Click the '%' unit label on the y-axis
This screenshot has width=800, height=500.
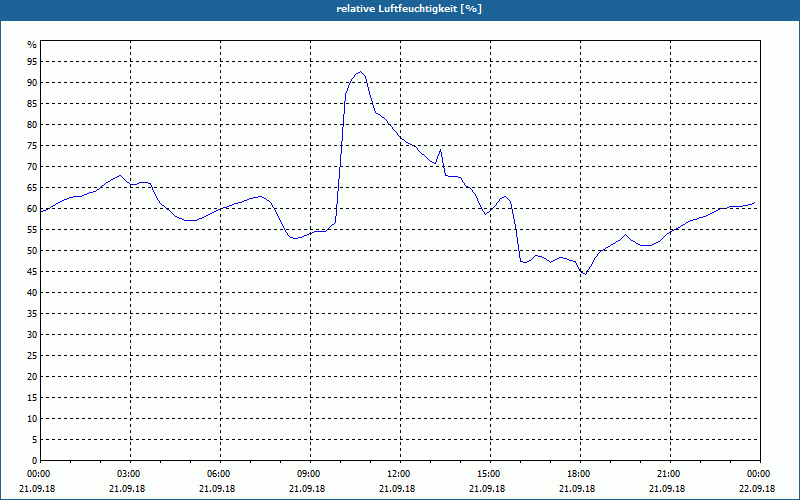(x=32, y=45)
